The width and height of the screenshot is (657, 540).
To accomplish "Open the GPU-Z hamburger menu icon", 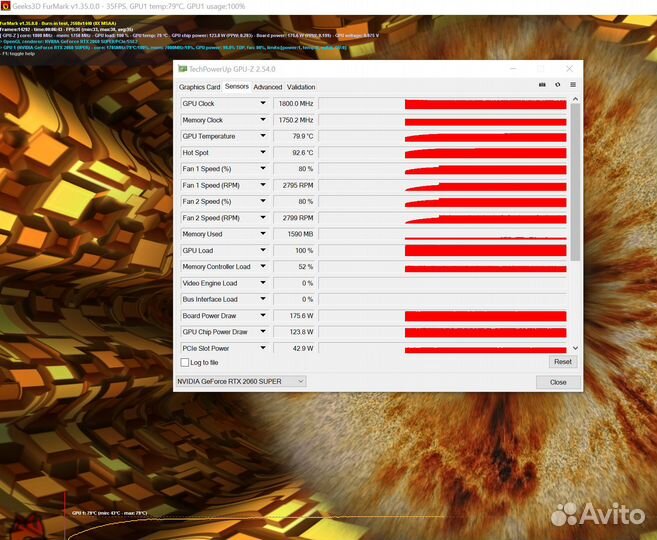I will pos(573,85).
